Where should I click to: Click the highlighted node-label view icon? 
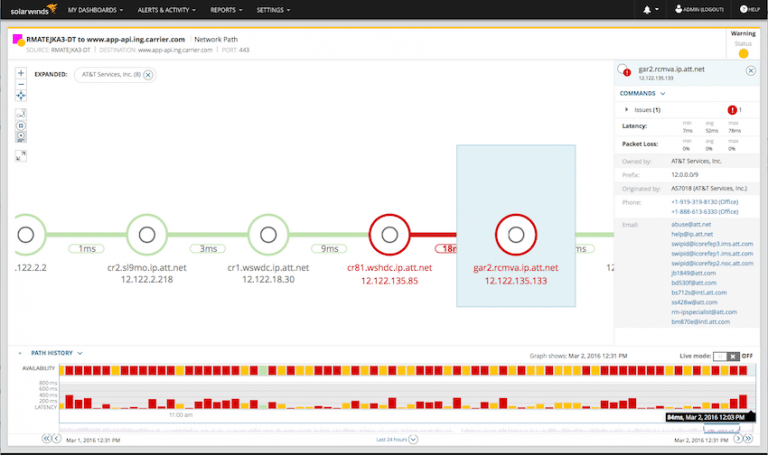coord(21,137)
